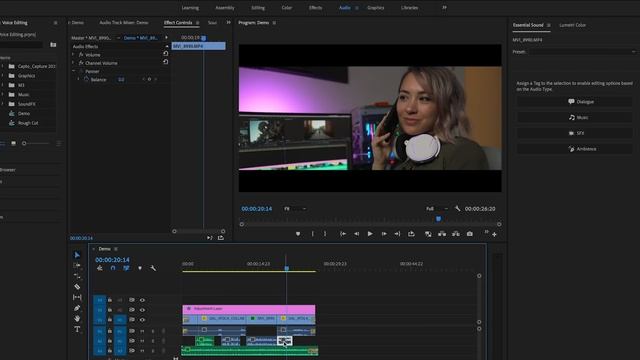Click Go to In point button
This screenshot has height=360, width=640.
click(x=343, y=234)
